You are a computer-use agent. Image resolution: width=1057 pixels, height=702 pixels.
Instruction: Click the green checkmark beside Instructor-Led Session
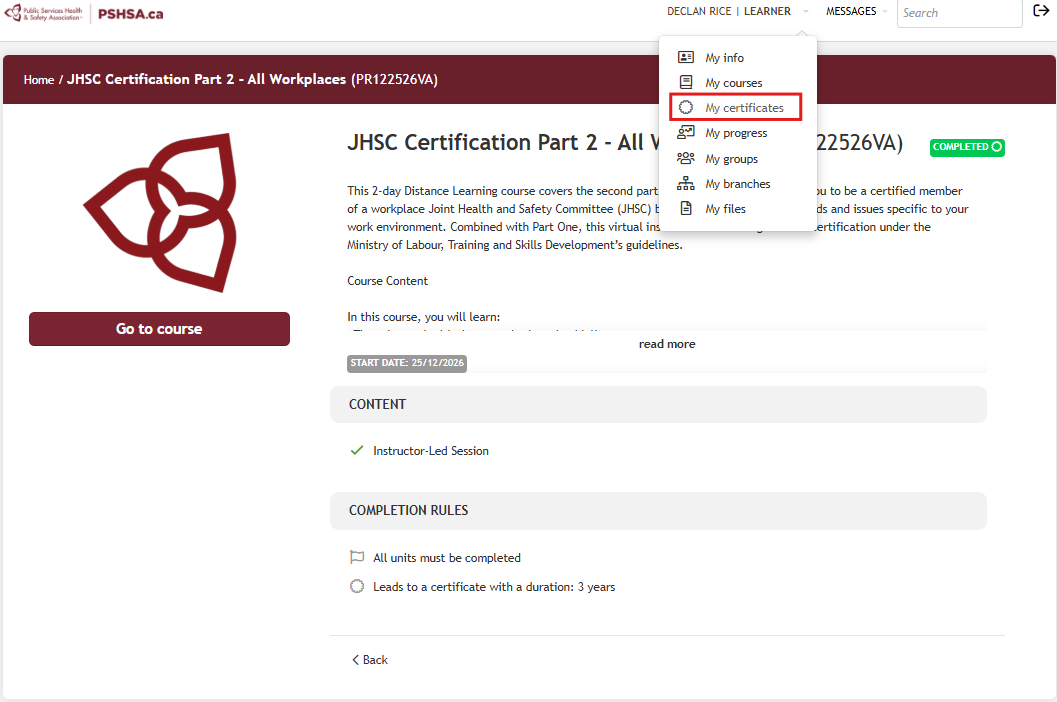tap(357, 450)
